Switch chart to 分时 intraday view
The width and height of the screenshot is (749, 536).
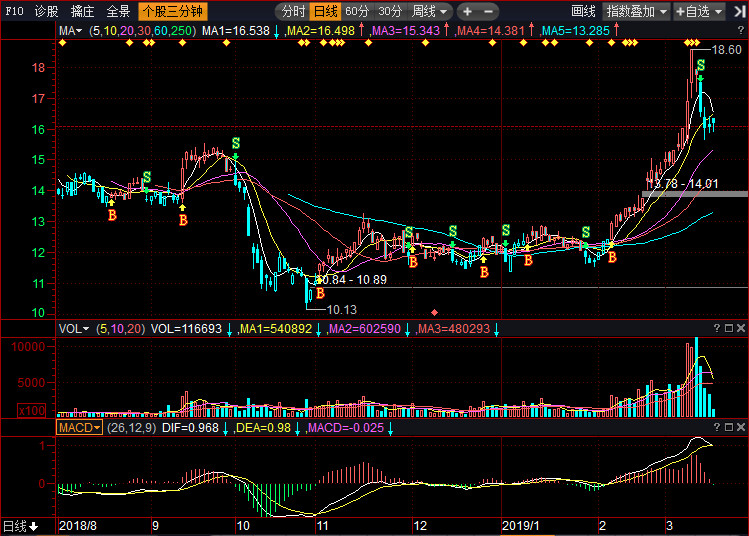coord(292,11)
